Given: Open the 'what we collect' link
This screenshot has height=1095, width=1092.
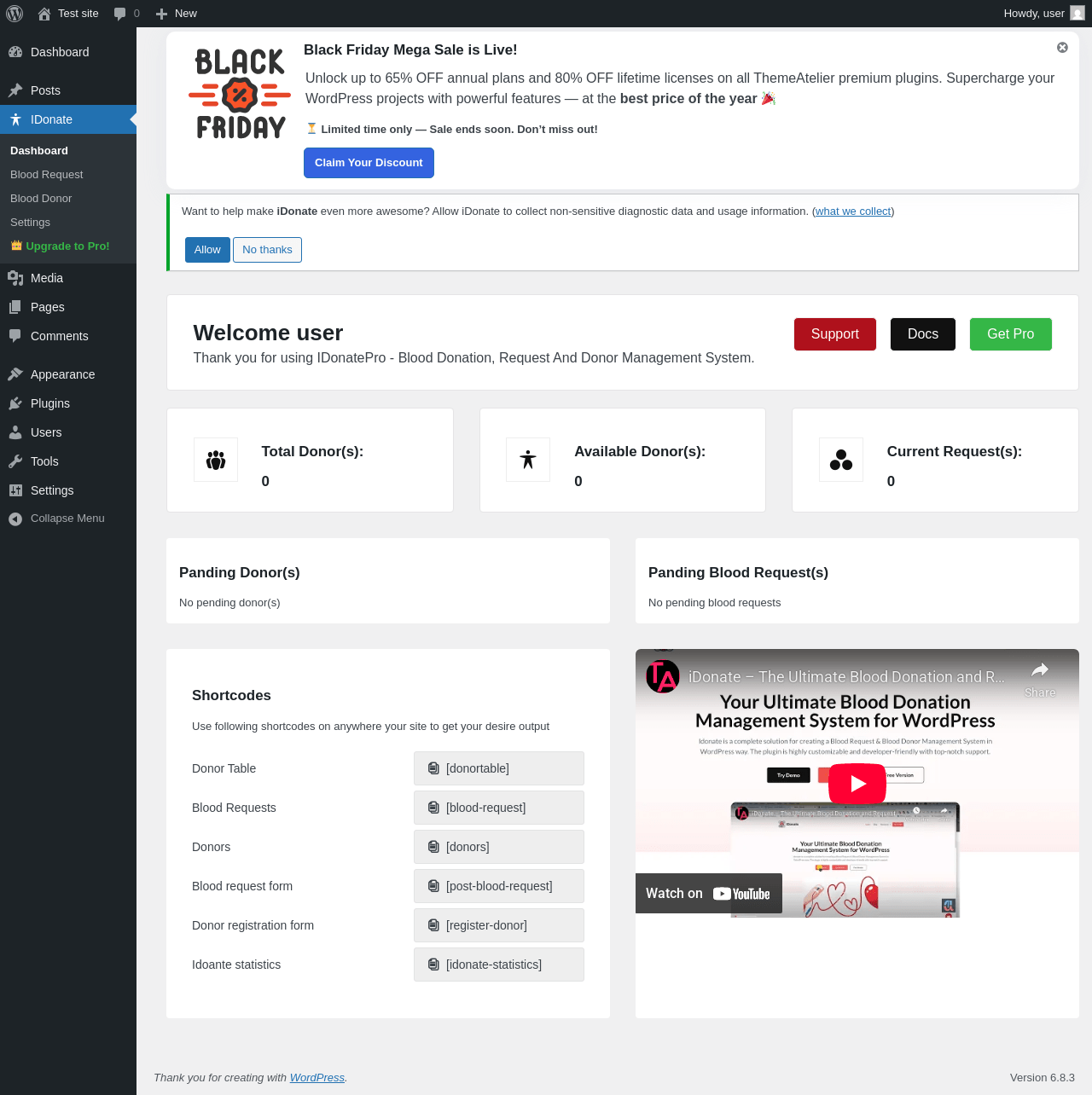Looking at the screenshot, I should (853, 211).
